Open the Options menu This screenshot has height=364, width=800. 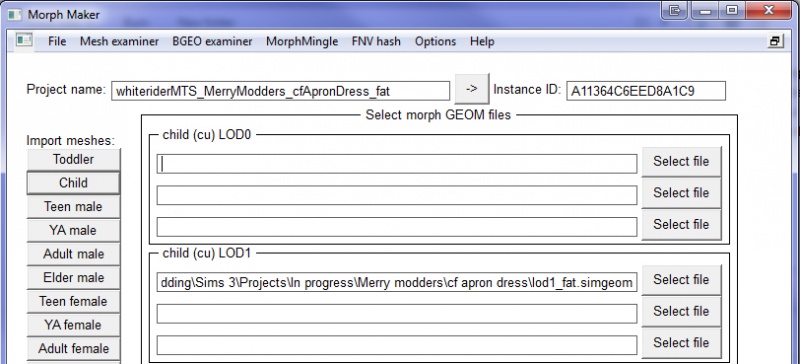click(x=435, y=41)
